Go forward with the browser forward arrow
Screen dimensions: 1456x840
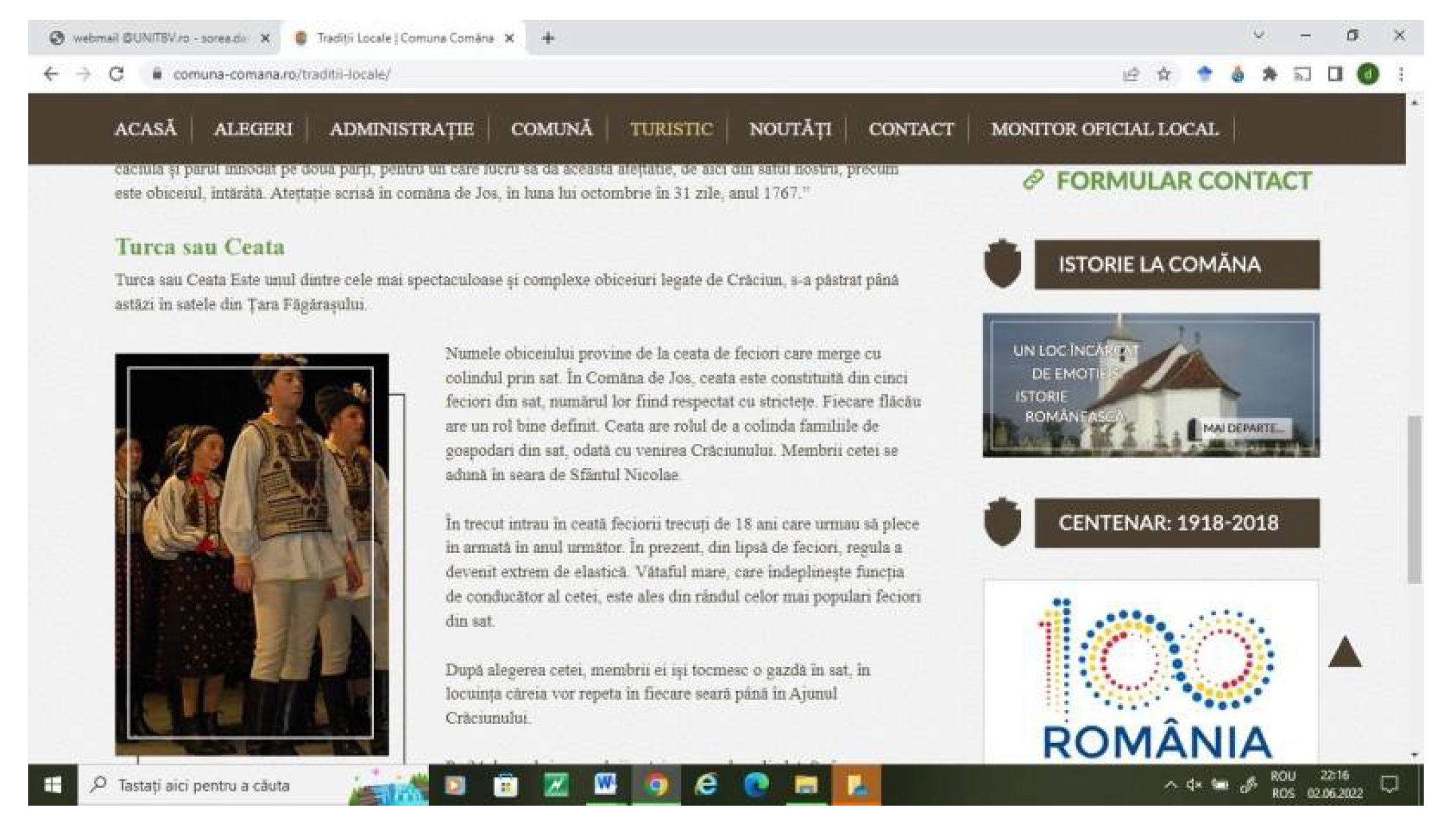[x=84, y=74]
